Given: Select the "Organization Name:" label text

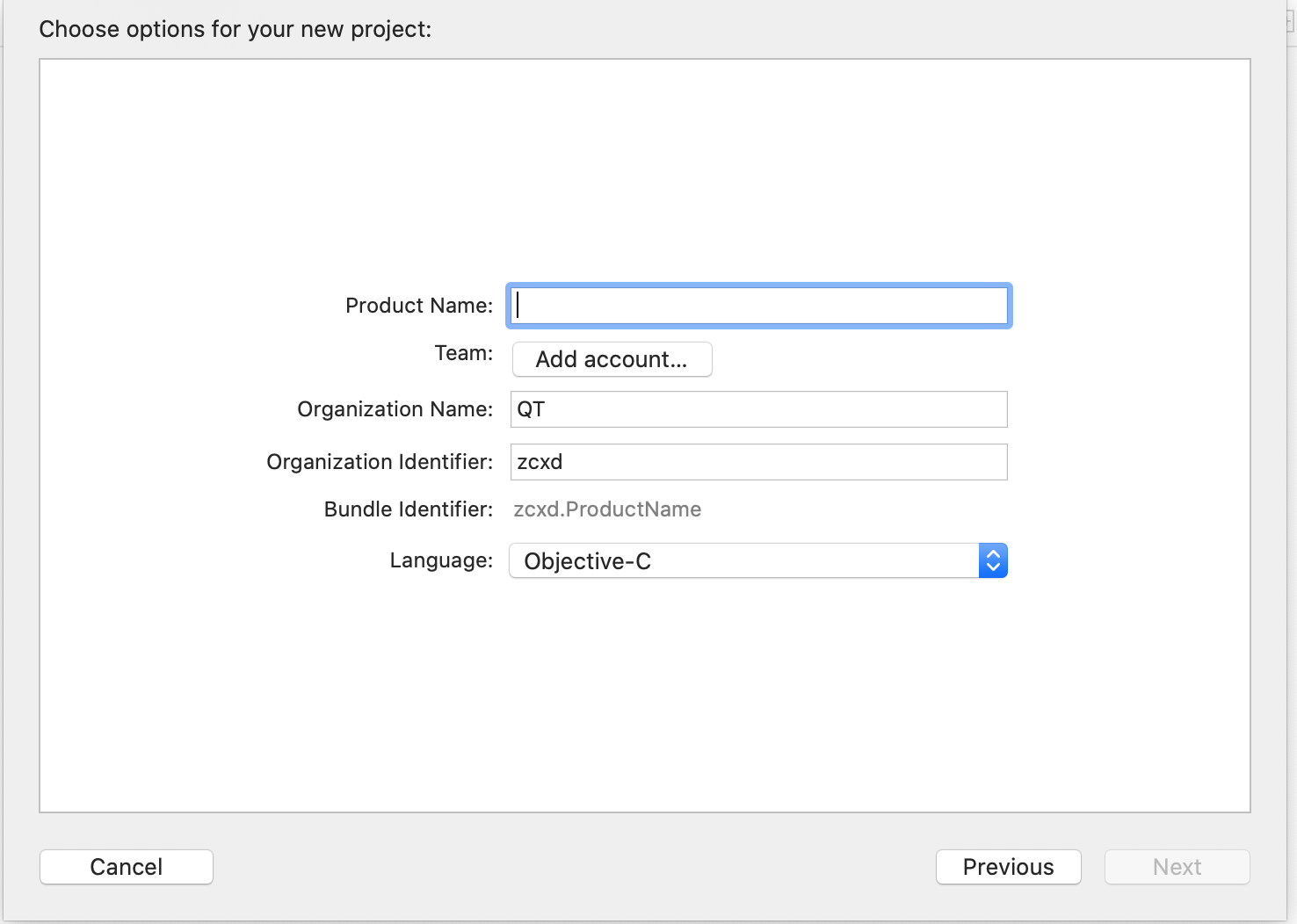Looking at the screenshot, I should point(395,409).
